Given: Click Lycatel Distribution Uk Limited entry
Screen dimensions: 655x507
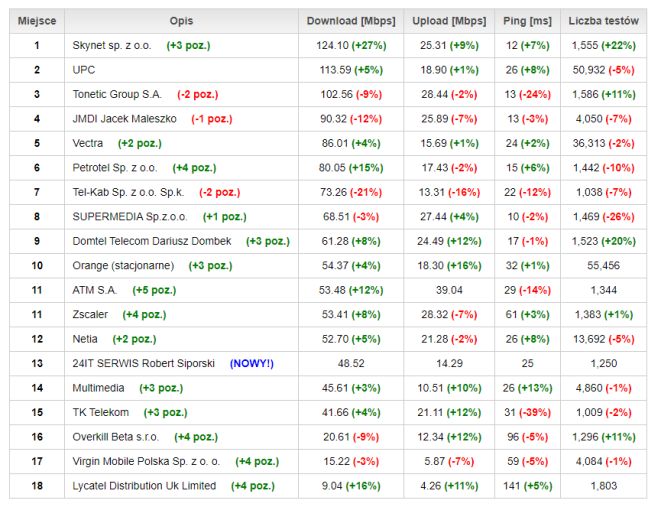Looking at the screenshot, I should tap(144, 485).
